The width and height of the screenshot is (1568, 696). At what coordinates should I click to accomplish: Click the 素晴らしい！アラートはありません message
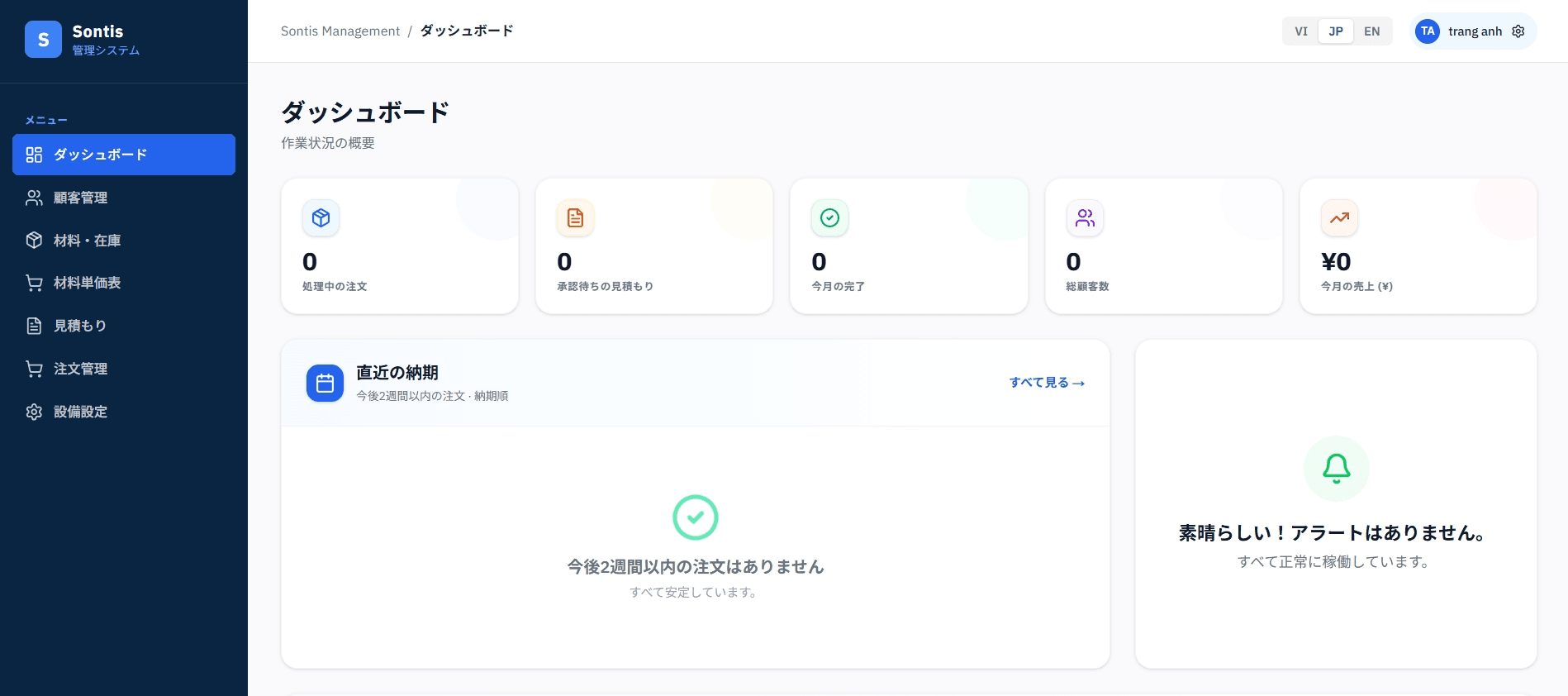(1332, 533)
